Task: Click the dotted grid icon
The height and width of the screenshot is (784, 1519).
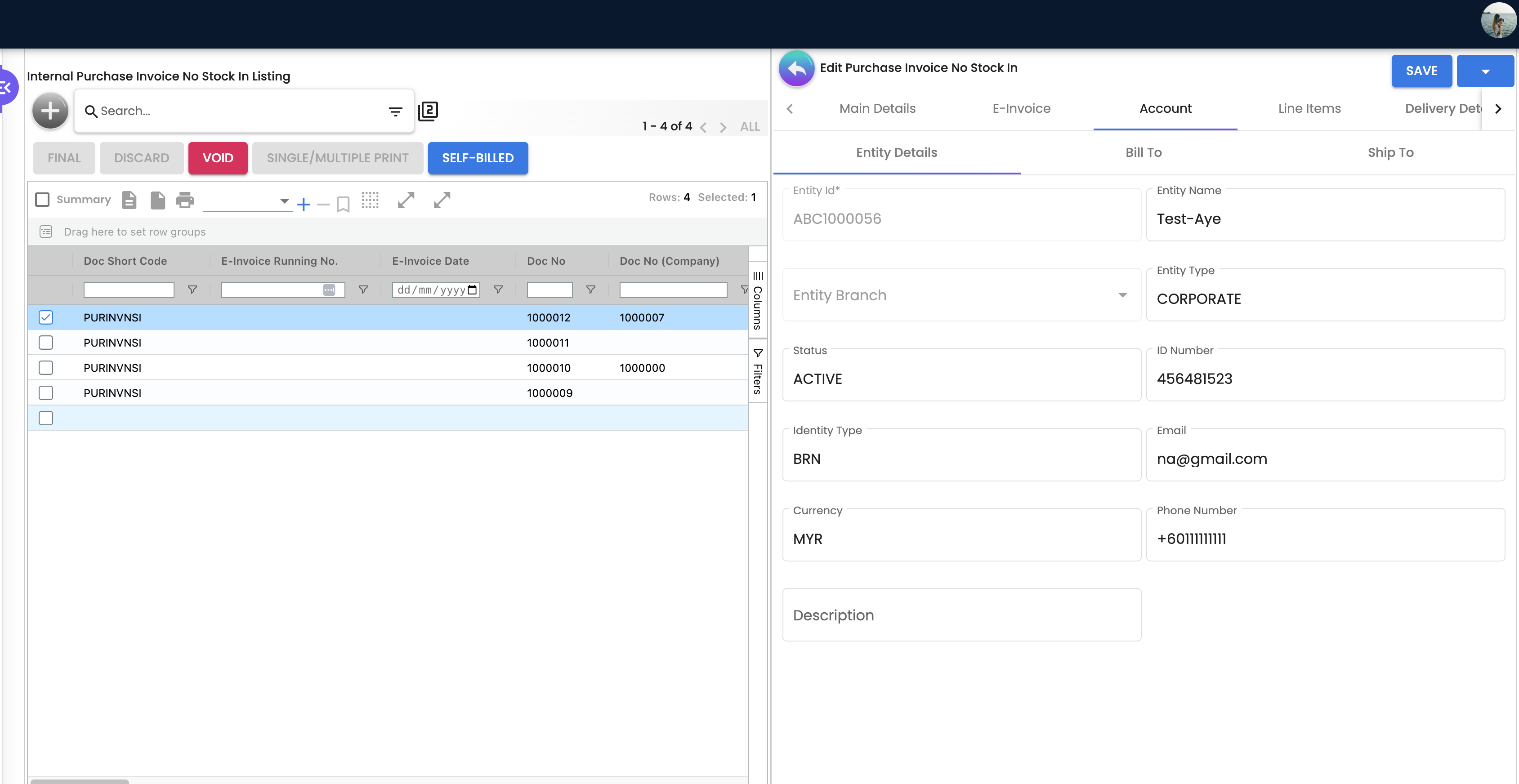Action: click(371, 200)
